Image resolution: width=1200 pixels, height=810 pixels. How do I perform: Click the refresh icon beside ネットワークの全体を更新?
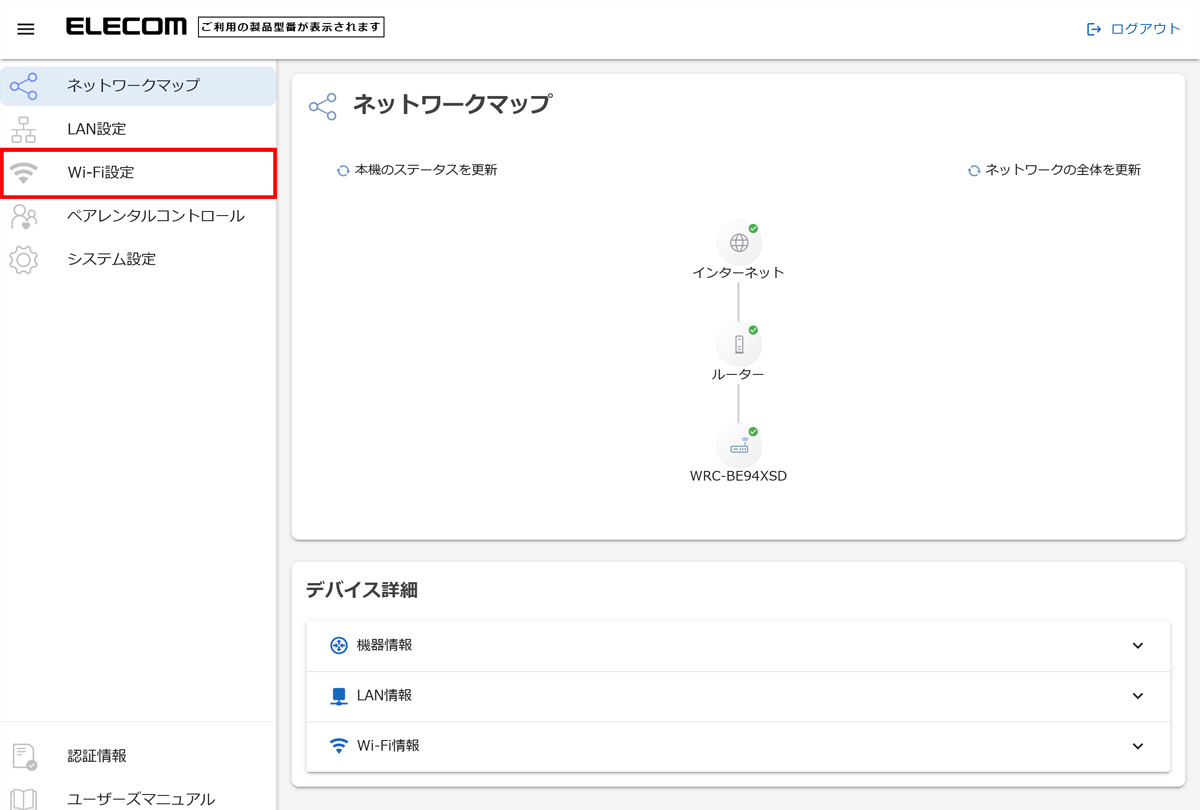(x=974, y=171)
